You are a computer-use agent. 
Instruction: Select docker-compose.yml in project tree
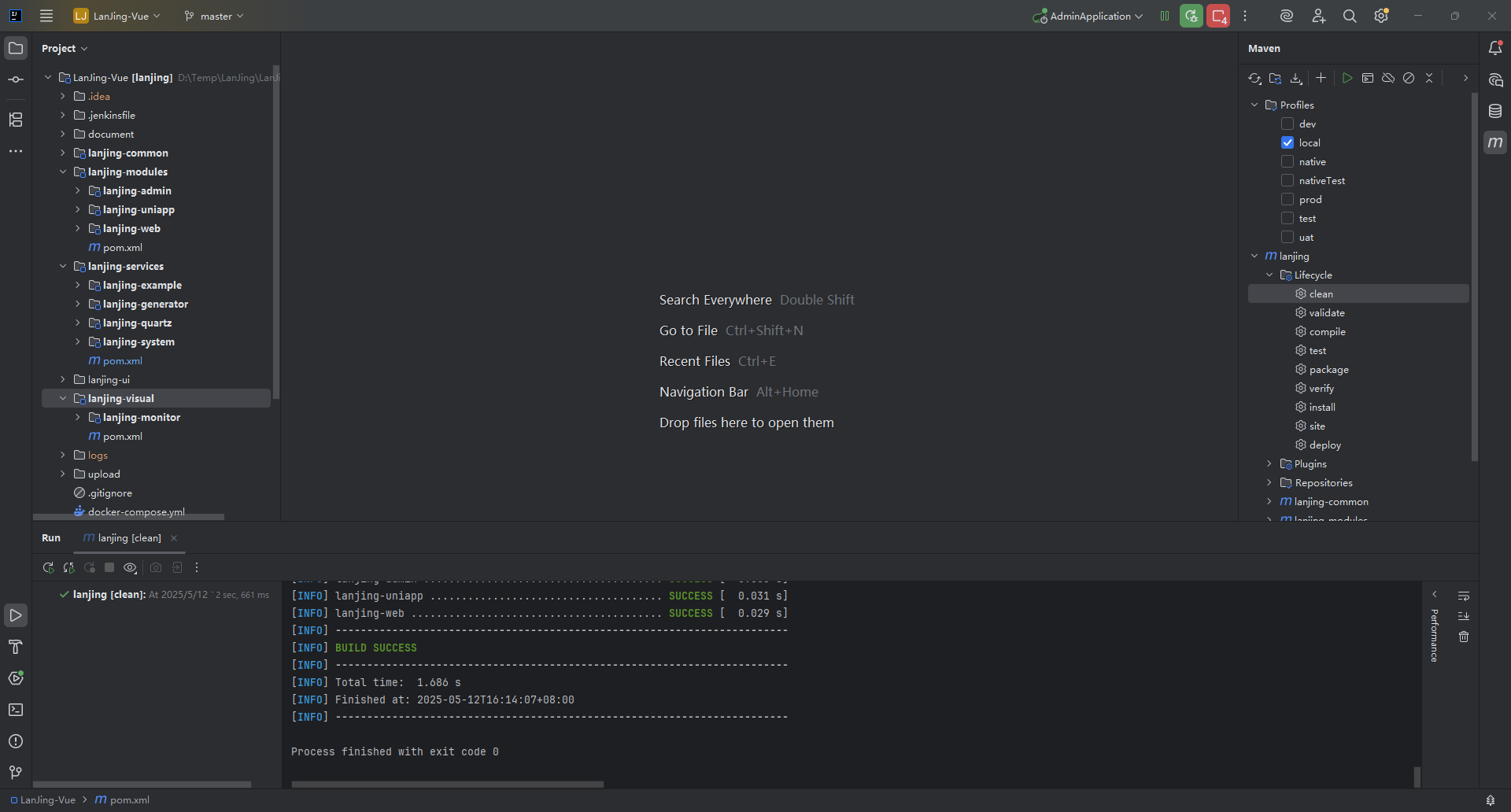136,511
